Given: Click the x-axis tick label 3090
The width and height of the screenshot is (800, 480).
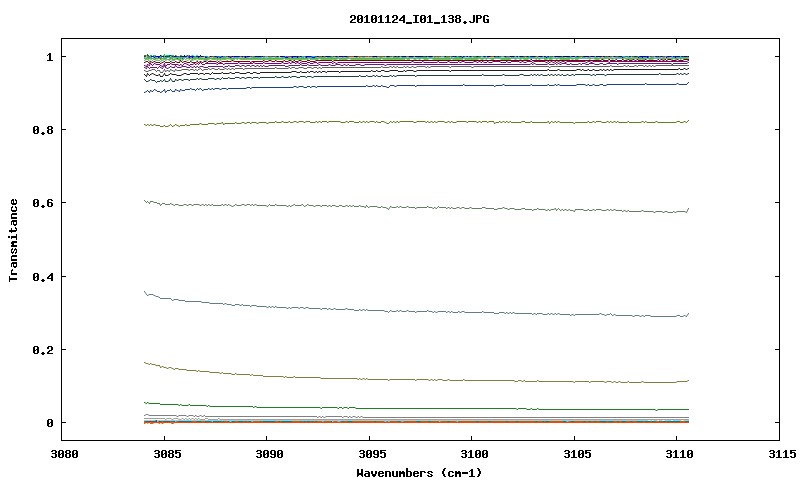Looking at the screenshot, I should click(x=269, y=454).
